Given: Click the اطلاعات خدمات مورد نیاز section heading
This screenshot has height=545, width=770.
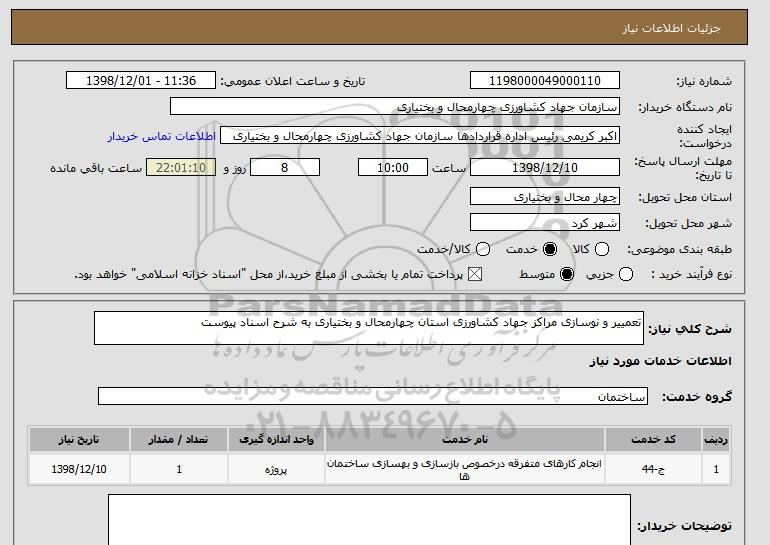Looking at the screenshot, I should pos(660,361).
